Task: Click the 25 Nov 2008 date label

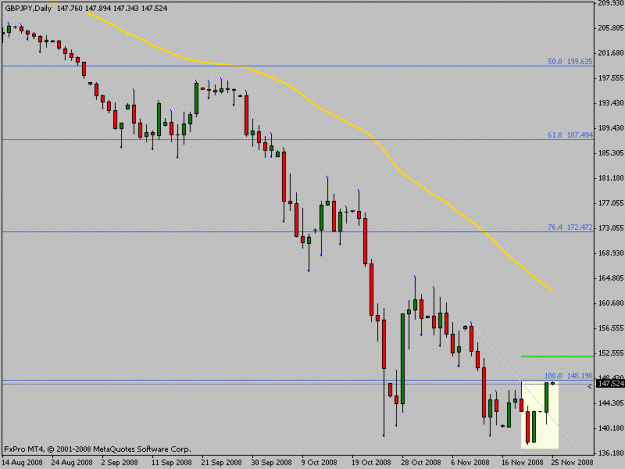Action: pos(572,462)
